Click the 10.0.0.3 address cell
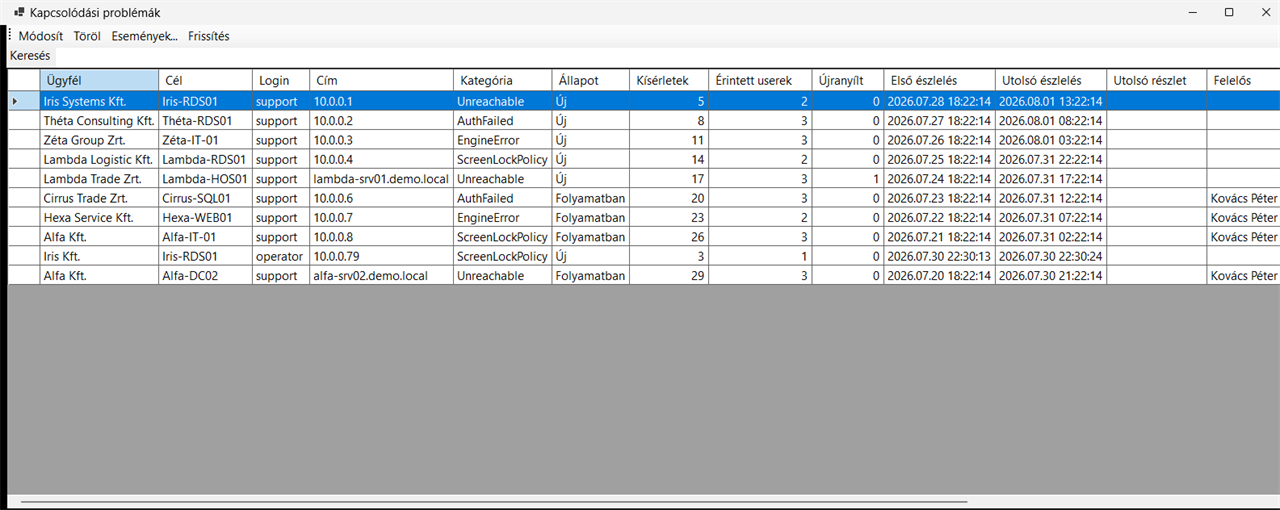 point(381,140)
